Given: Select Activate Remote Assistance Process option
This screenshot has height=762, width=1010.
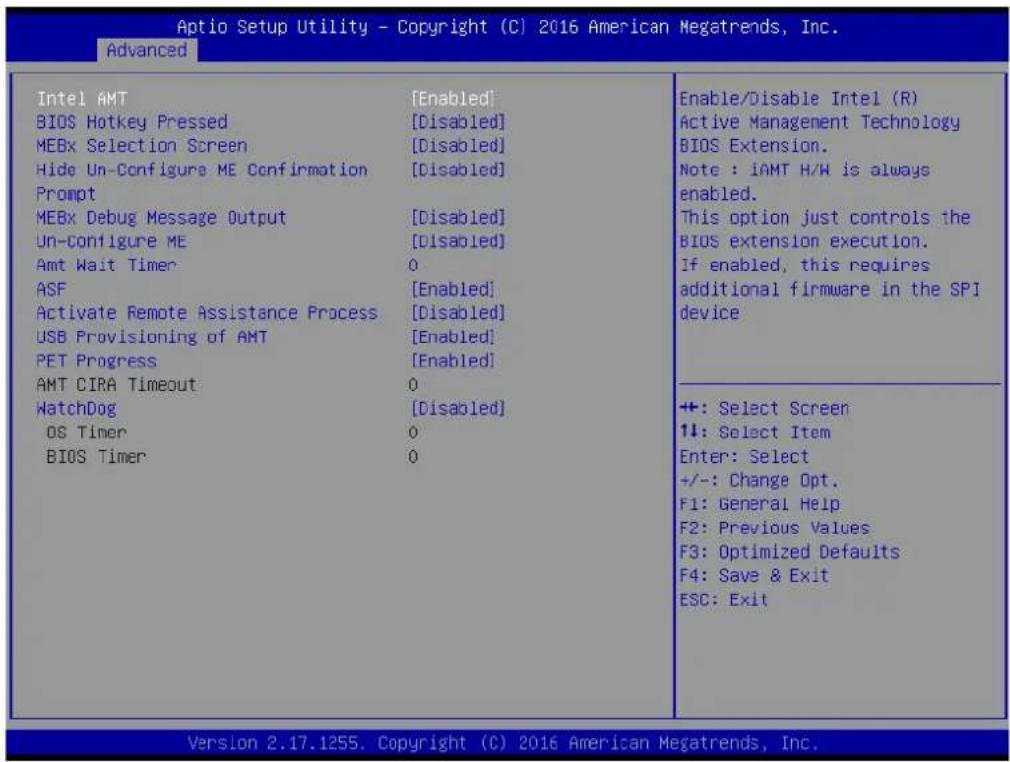Looking at the screenshot, I should 207,313.
